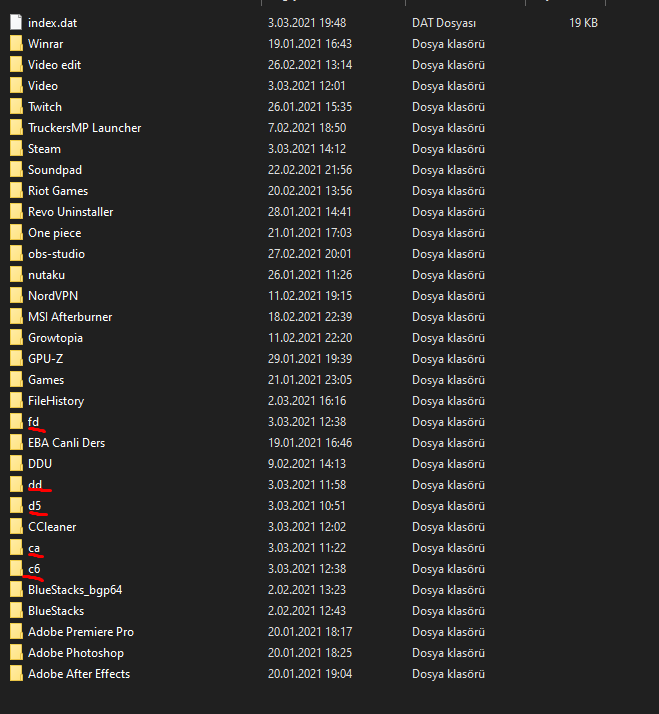659x714 pixels.
Task: Select the One piece folder icon
Action: (16, 232)
